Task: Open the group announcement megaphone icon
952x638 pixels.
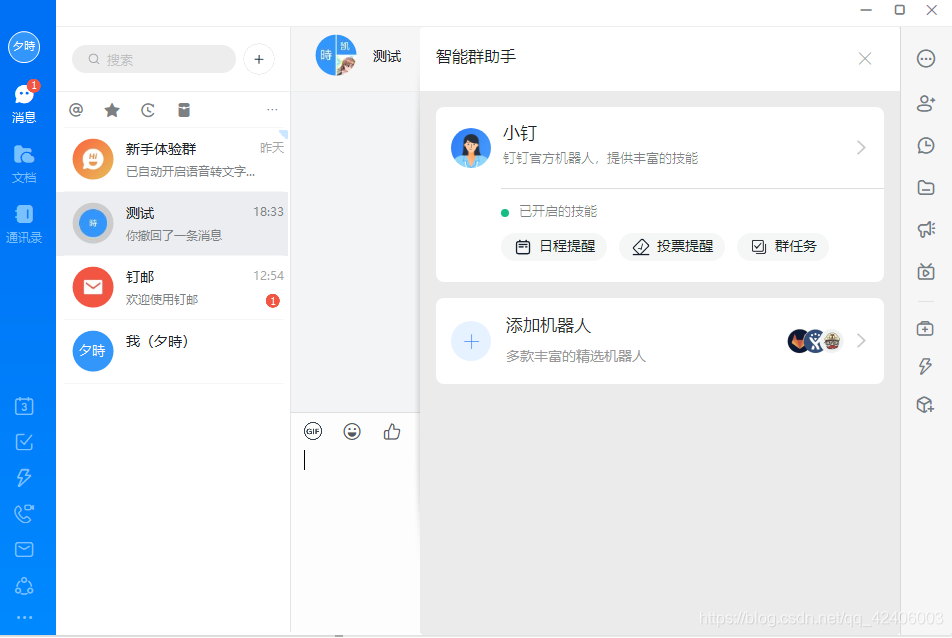Action: pos(926,229)
